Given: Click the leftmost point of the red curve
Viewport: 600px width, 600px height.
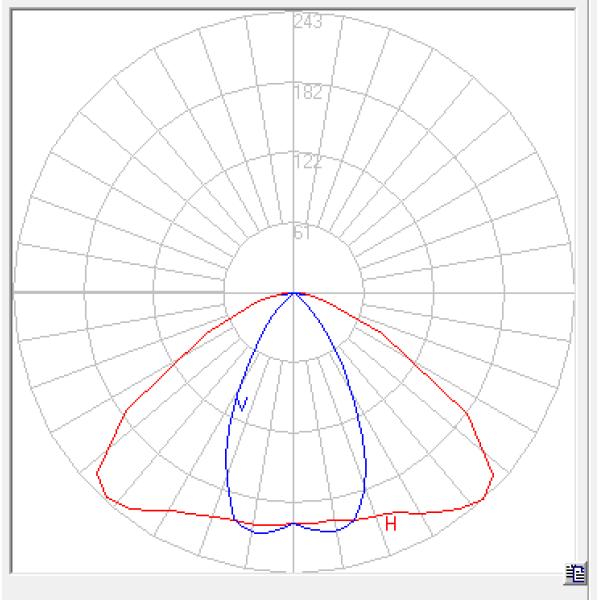Looking at the screenshot, I should coord(97,472).
